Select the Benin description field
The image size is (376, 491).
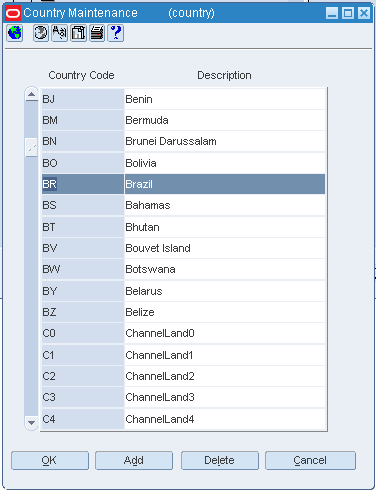tap(225, 99)
